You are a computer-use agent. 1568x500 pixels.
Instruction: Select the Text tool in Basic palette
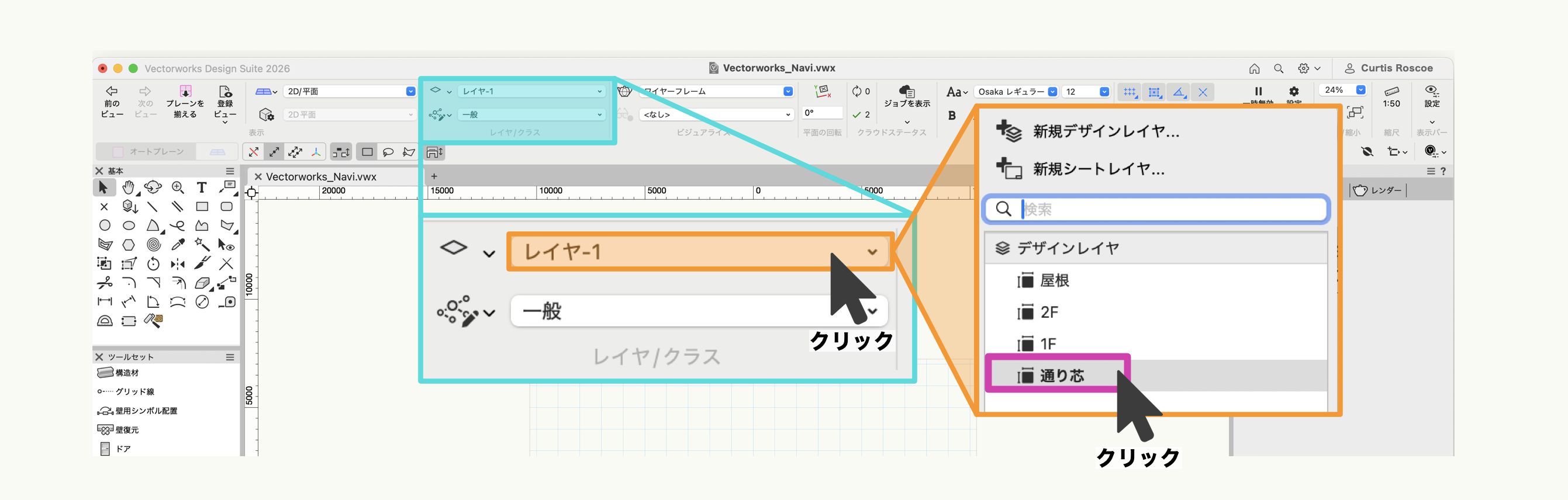pyautogui.click(x=202, y=187)
